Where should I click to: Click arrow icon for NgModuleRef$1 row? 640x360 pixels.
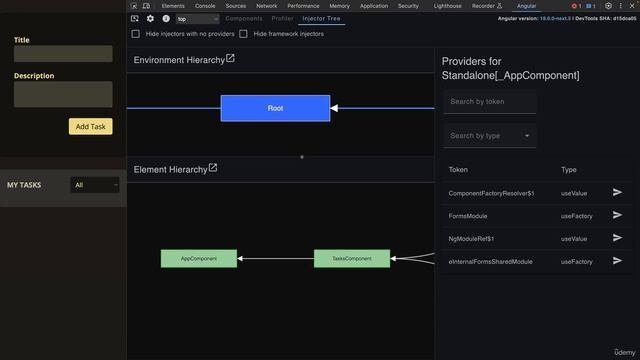[617, 238]
